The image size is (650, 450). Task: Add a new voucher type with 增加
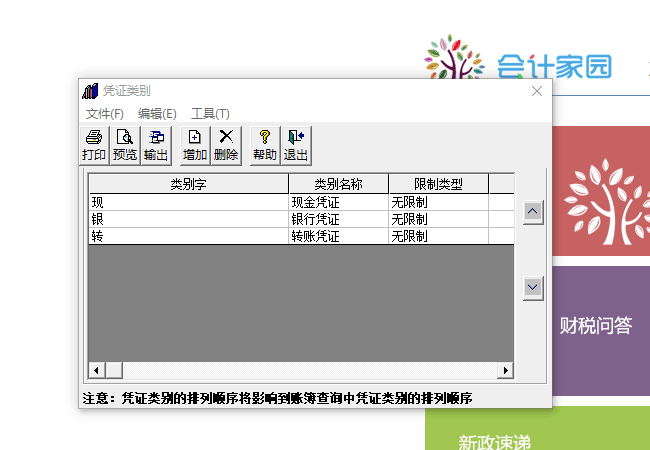[195, 146]
